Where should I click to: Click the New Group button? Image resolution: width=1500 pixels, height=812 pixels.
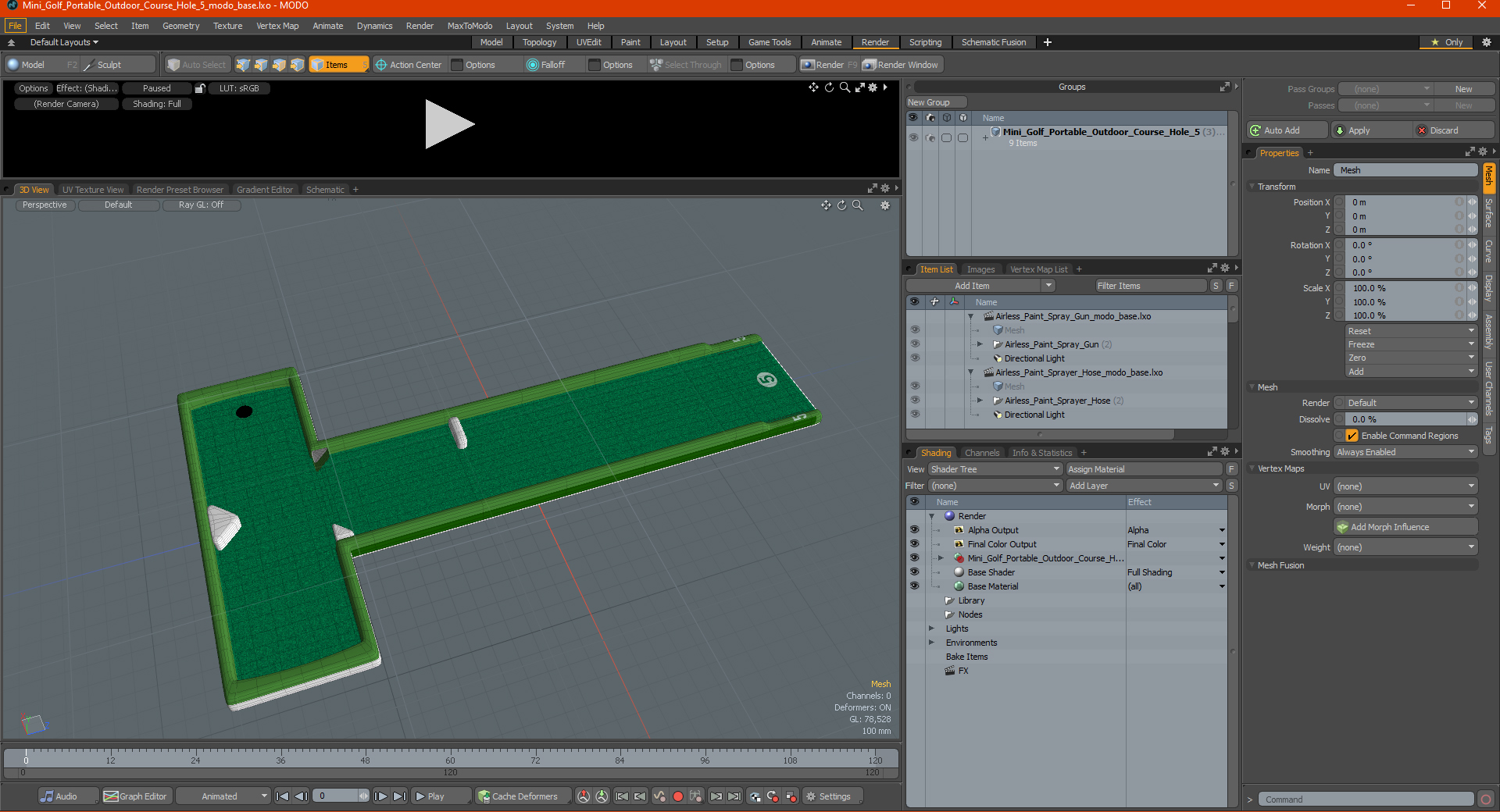(936, 102)
